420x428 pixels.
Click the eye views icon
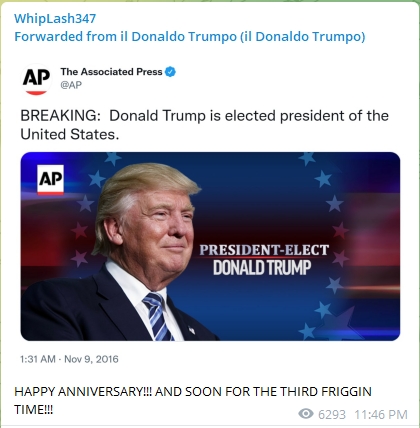306,414
